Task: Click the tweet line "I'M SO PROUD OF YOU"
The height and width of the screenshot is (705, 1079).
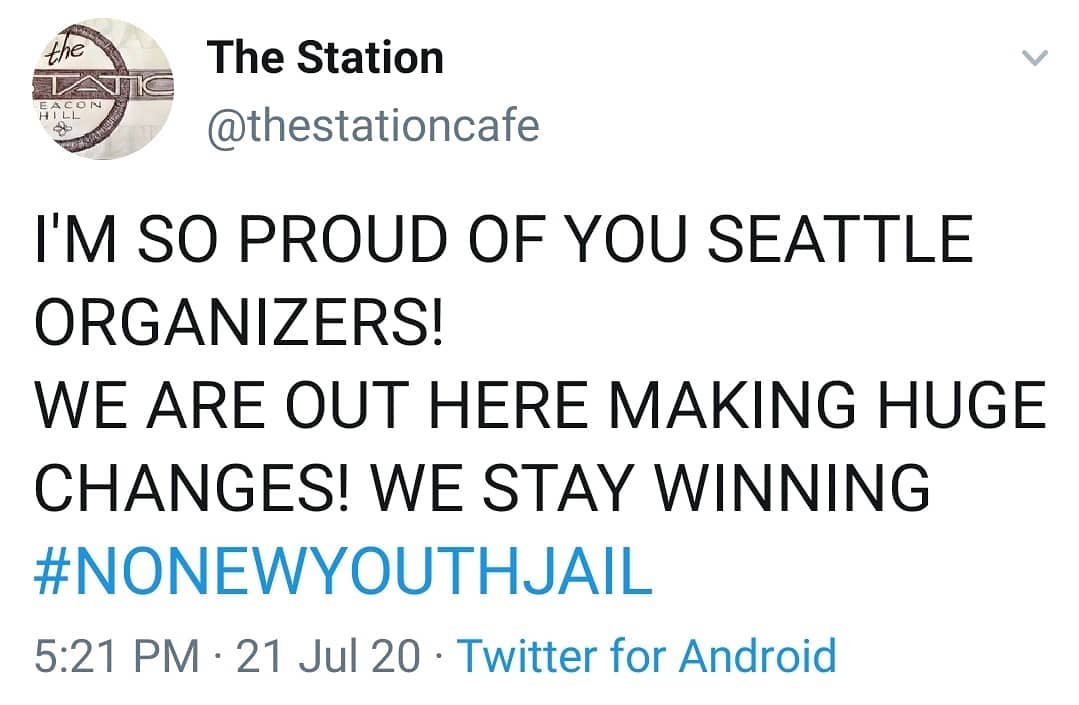Action: [361, 239]
